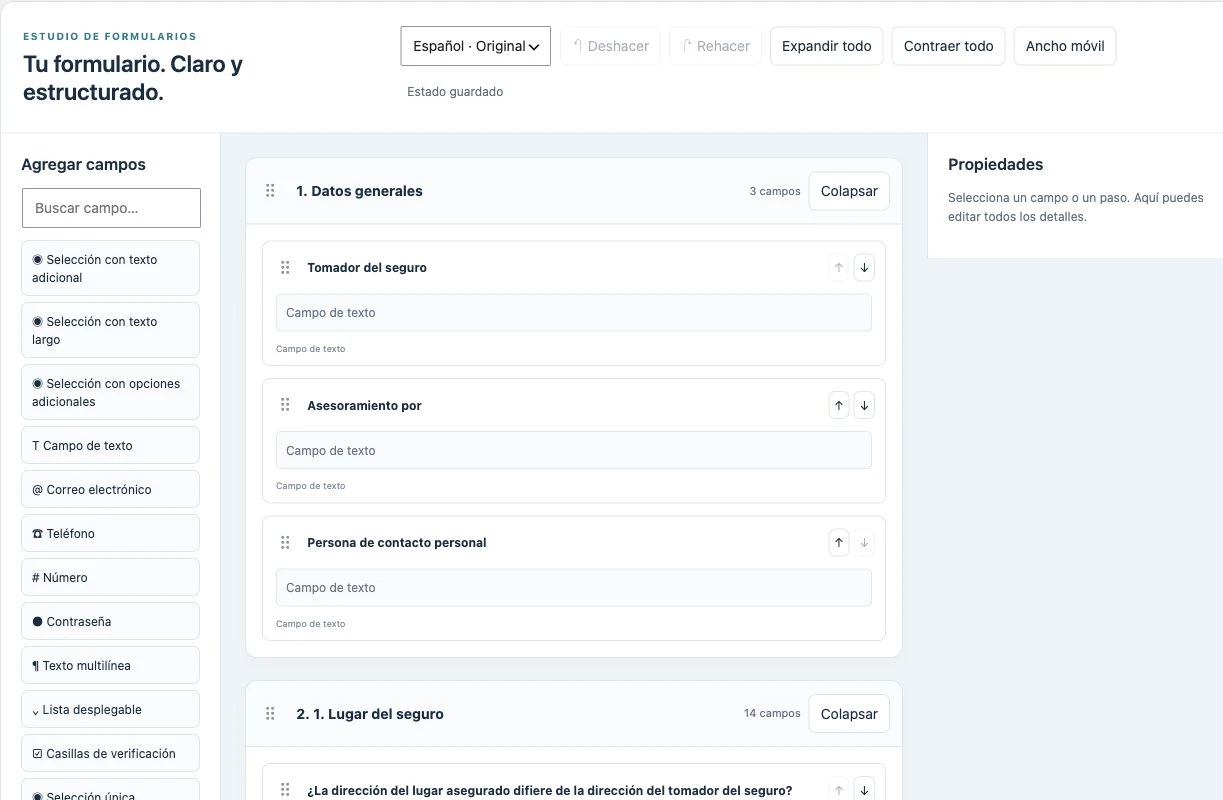The height and width of the screenshot is (800, 1223).
Task: Move Asesoramiento por field down
Action: pyautogui.click(x=864, y=405)
